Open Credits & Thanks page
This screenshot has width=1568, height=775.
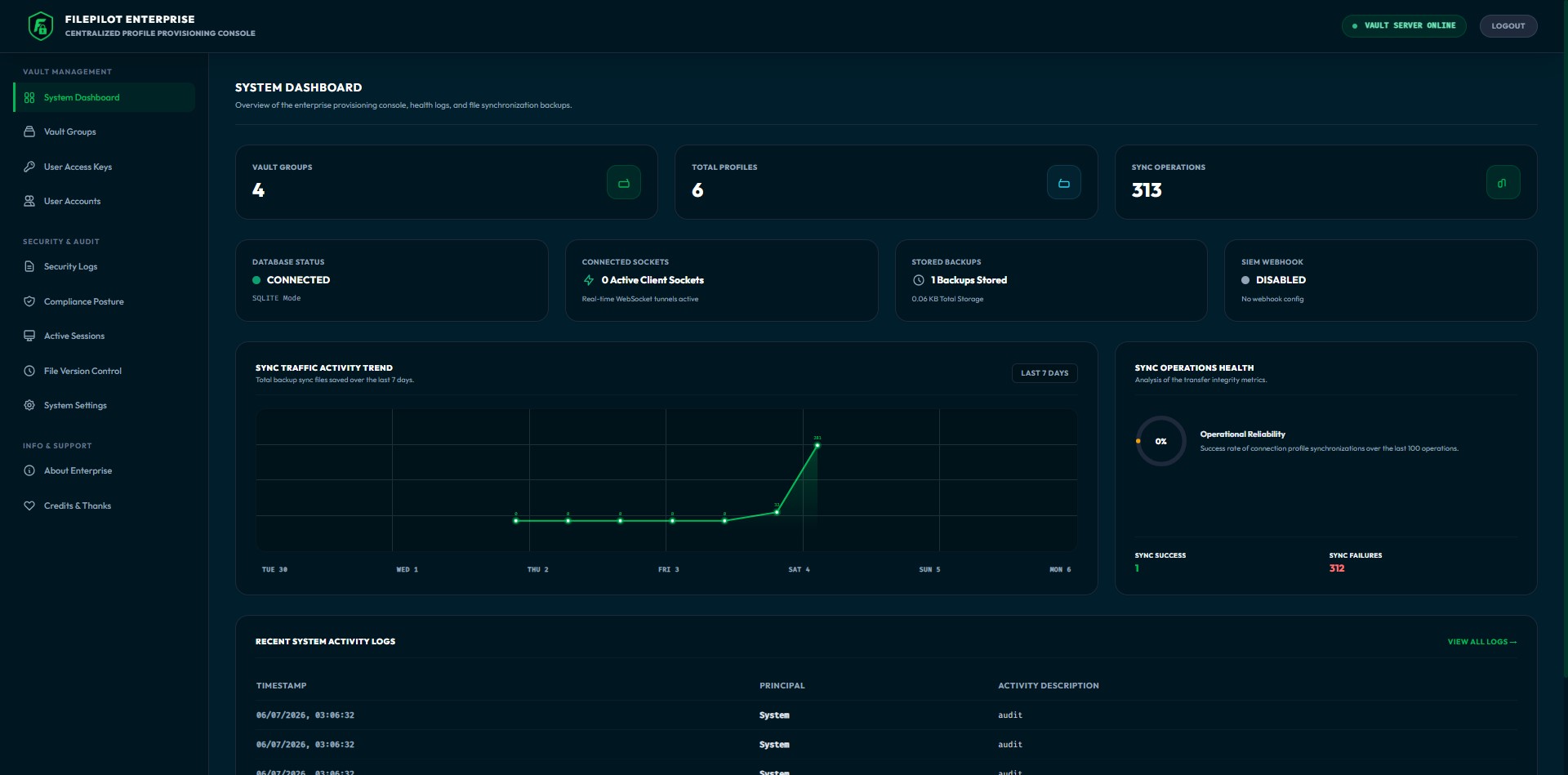[x=105, y=506]
